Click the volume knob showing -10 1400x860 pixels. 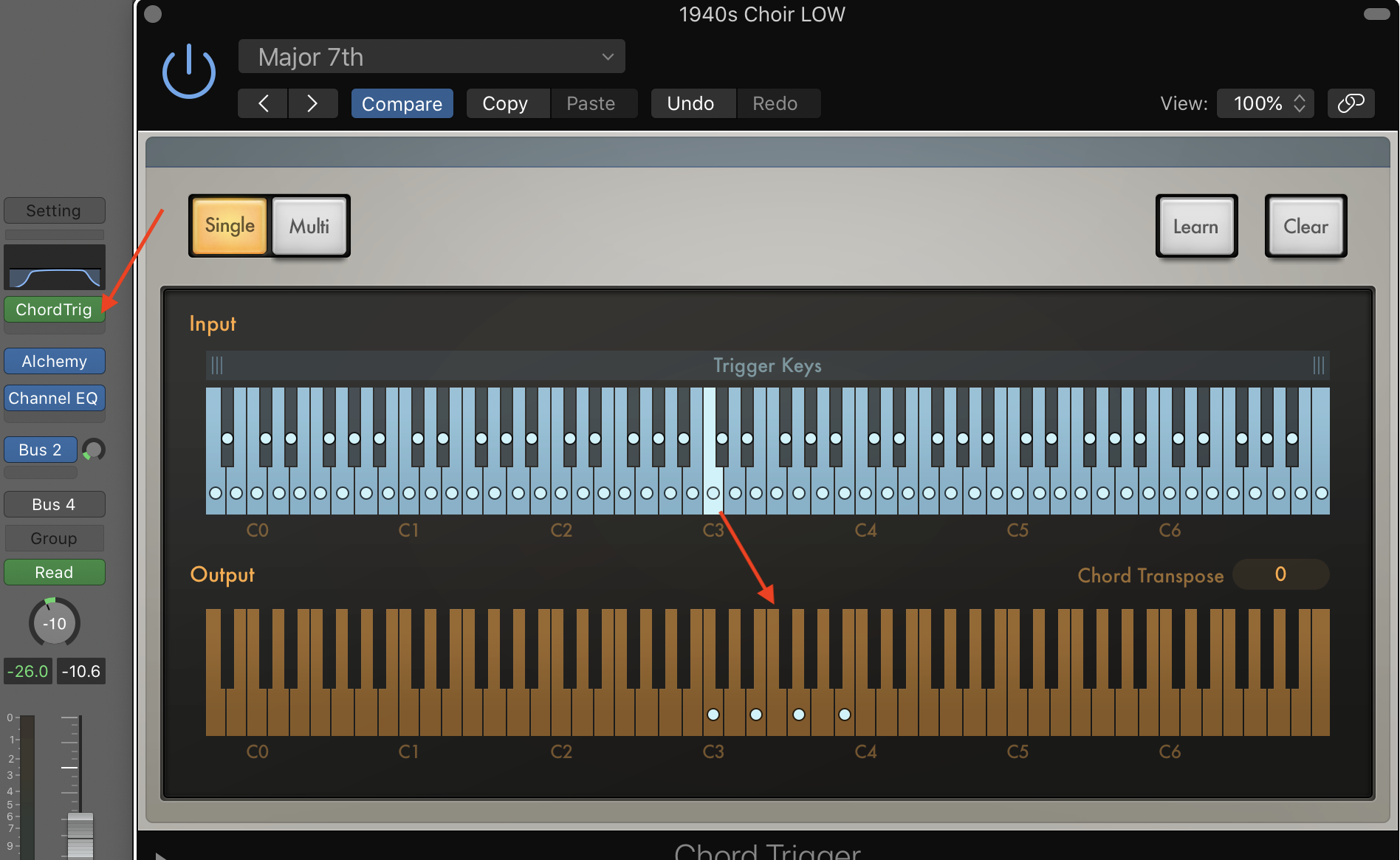53,622
